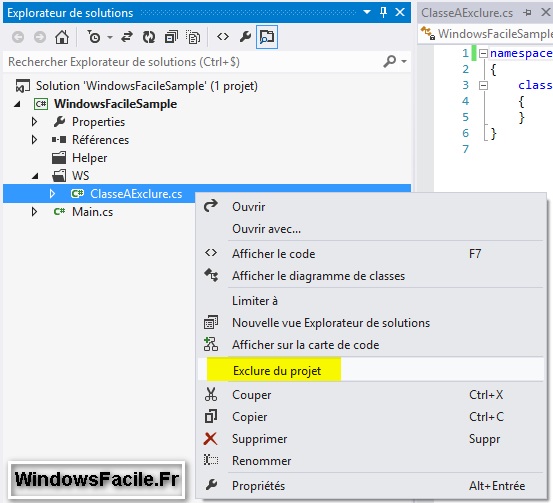This screenshot has width=553, height=503.
Task: Expand the Références node
Action: pos(34,140)
